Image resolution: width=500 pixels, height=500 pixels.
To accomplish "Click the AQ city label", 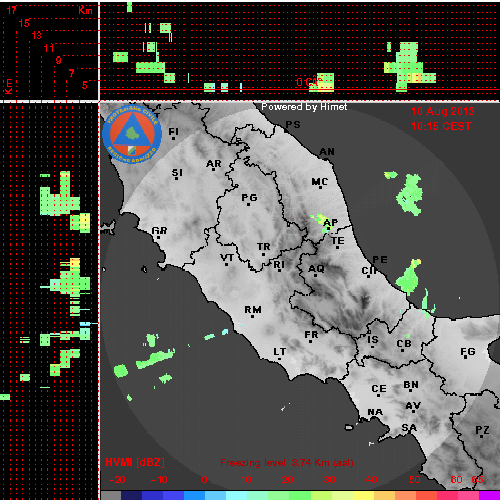I will coord(316,269).
